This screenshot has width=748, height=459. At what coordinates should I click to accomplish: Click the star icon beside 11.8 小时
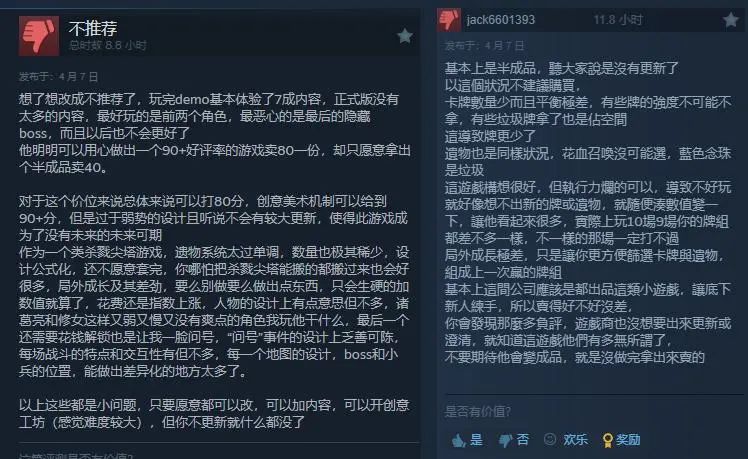730,20
